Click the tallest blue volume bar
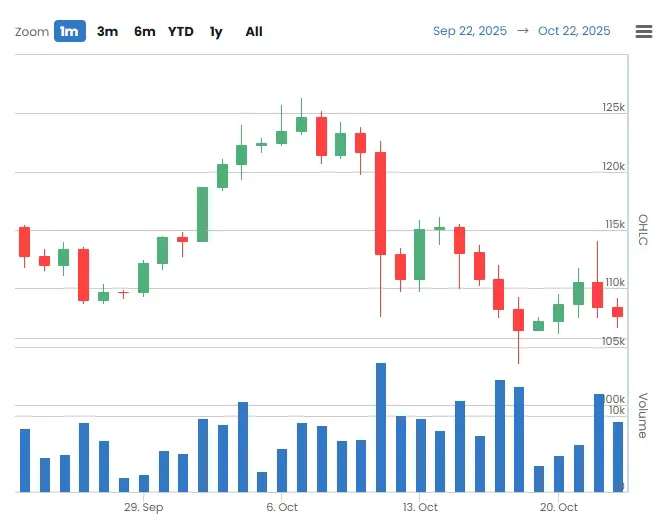 click(381, 427)
